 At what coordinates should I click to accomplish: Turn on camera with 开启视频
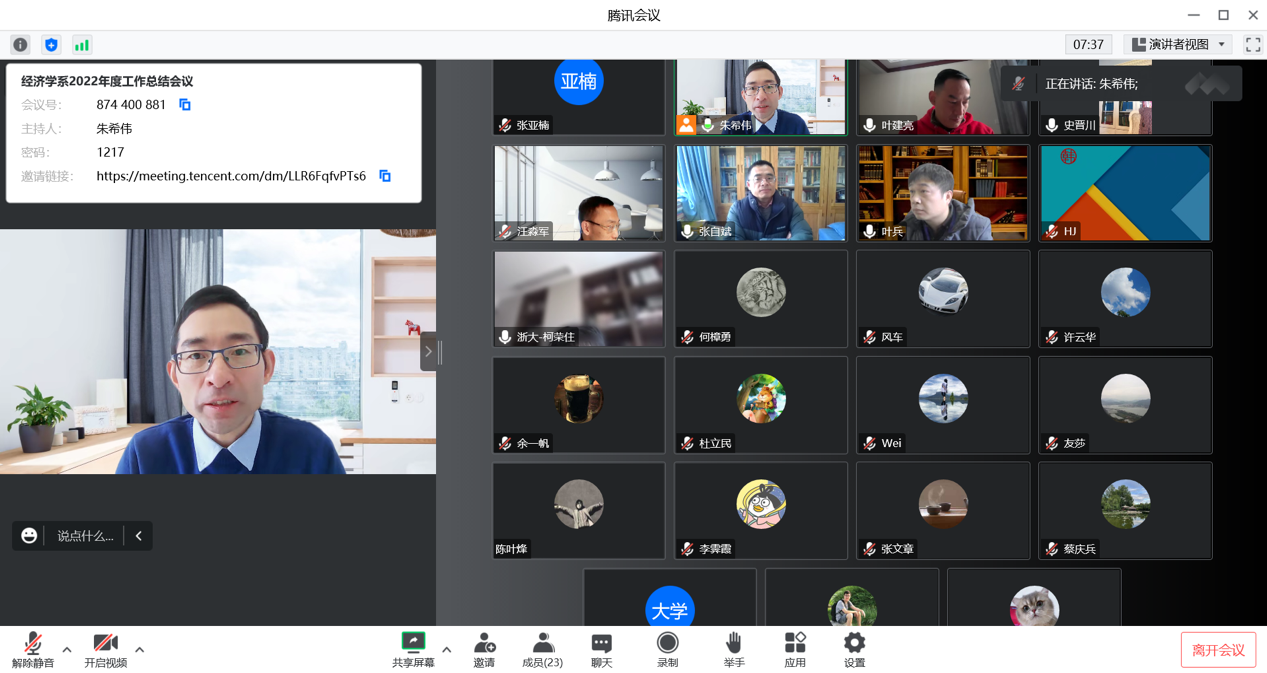click(105, 649)
